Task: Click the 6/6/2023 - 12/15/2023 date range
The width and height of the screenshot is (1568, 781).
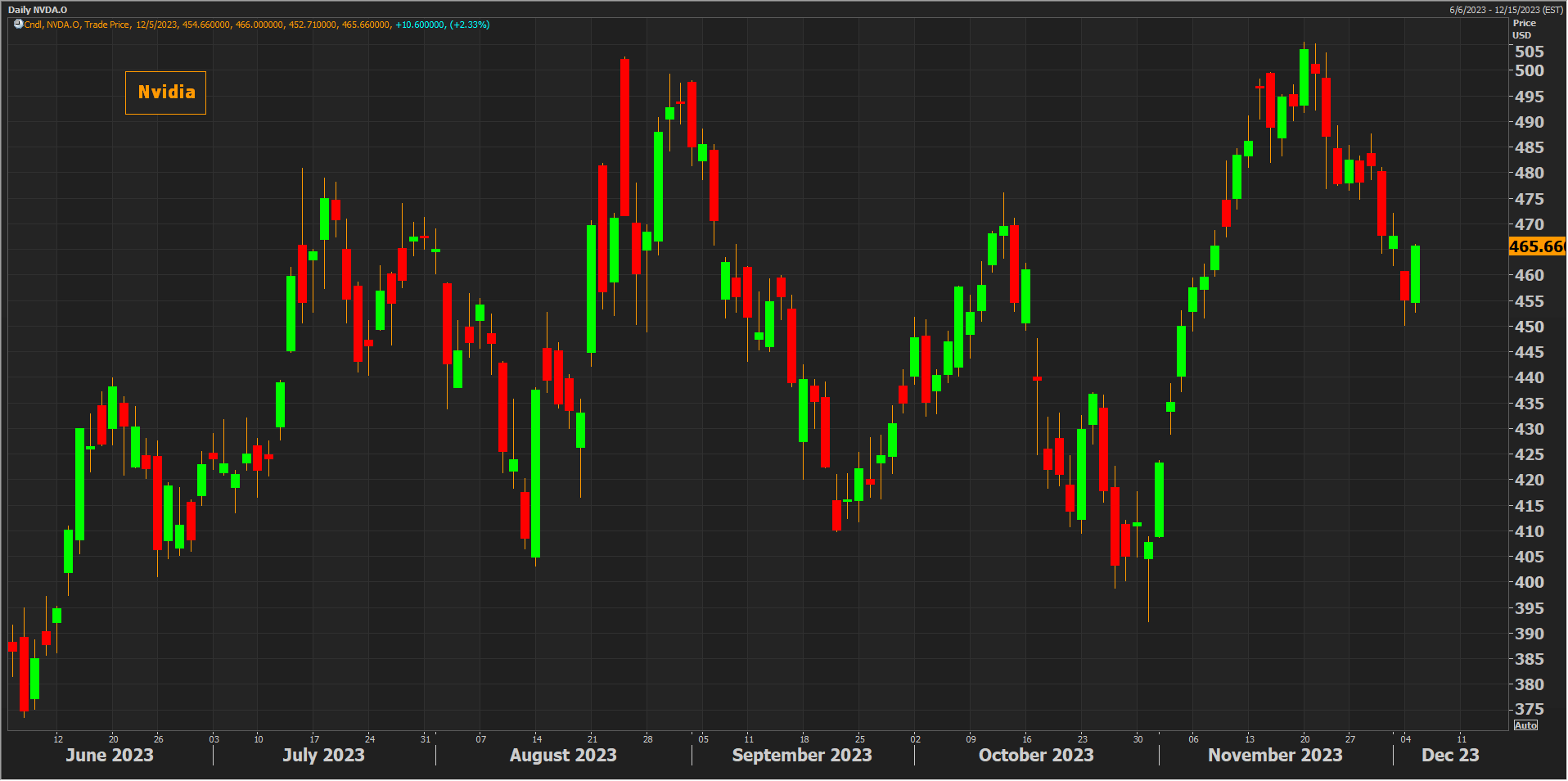Action: click(1506, 10)
